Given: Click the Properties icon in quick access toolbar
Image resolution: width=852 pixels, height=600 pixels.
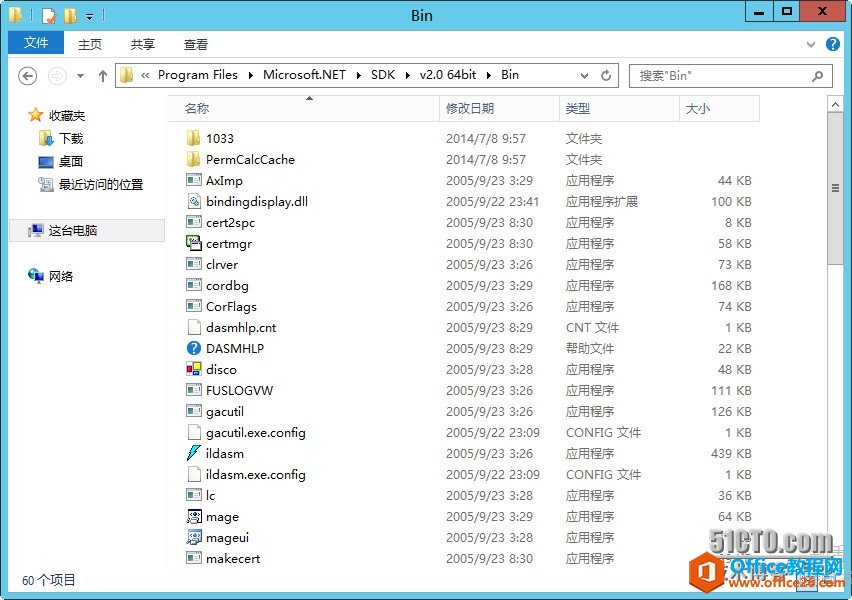Looking at the screenshot, I should (48, 16).
